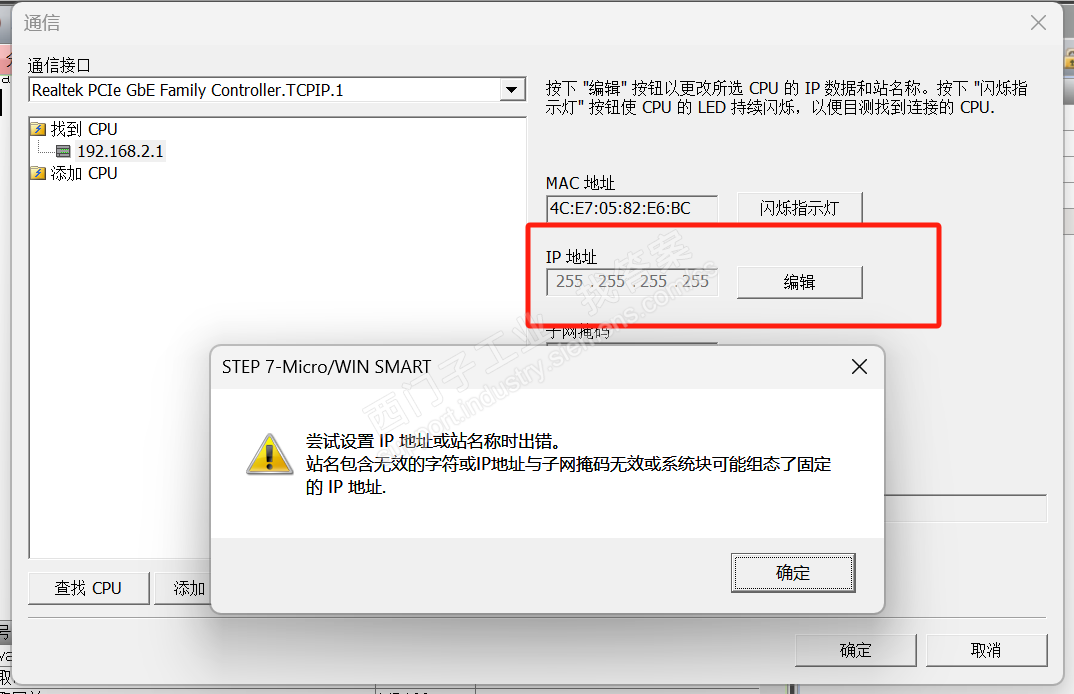Select the 192.168.2.1 CPU entry
This screenshot has height=694, width=1074.
coord(121,151)
